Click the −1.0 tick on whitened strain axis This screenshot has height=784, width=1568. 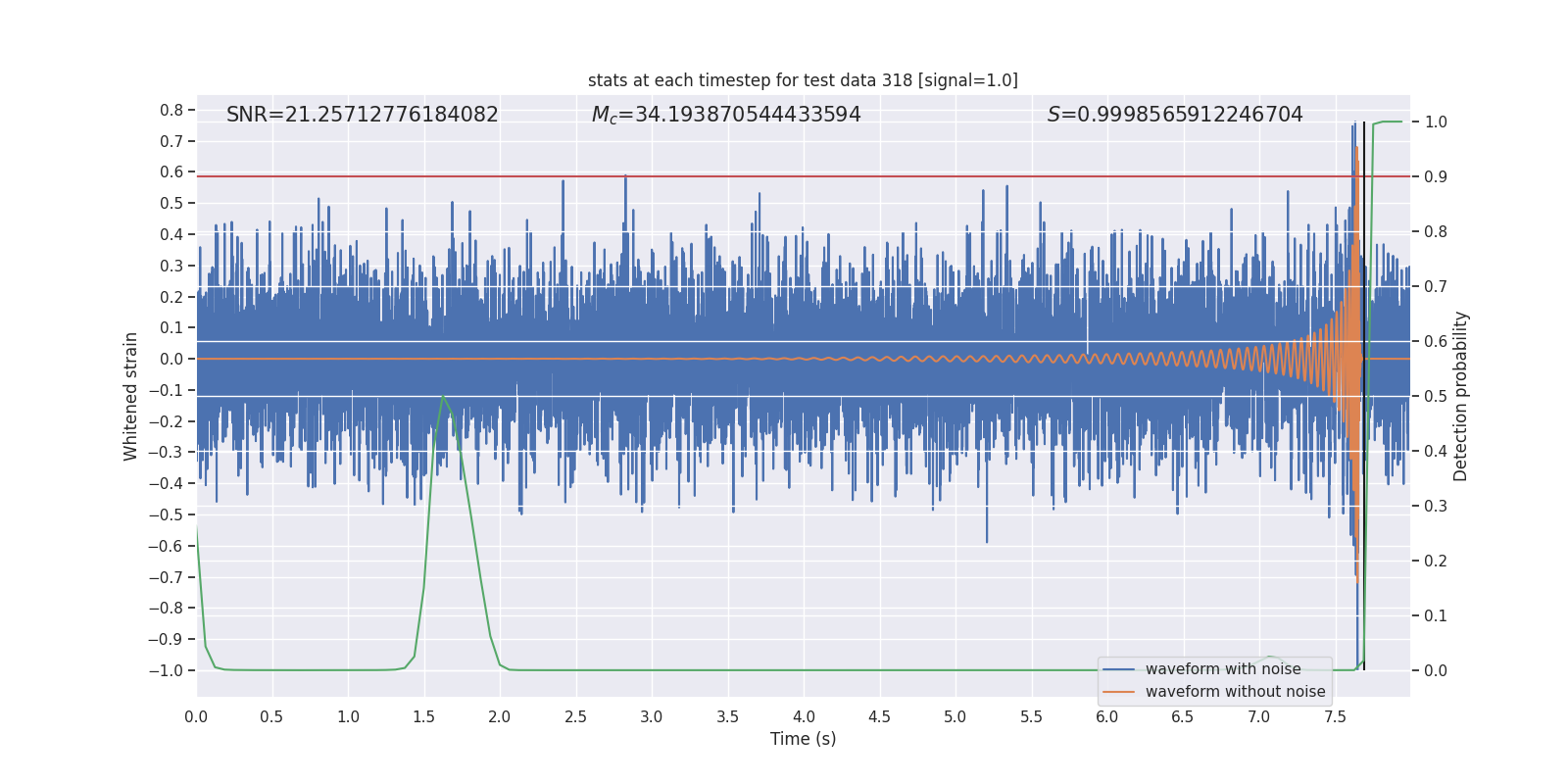pyautogui.click(x=166, y=670)
